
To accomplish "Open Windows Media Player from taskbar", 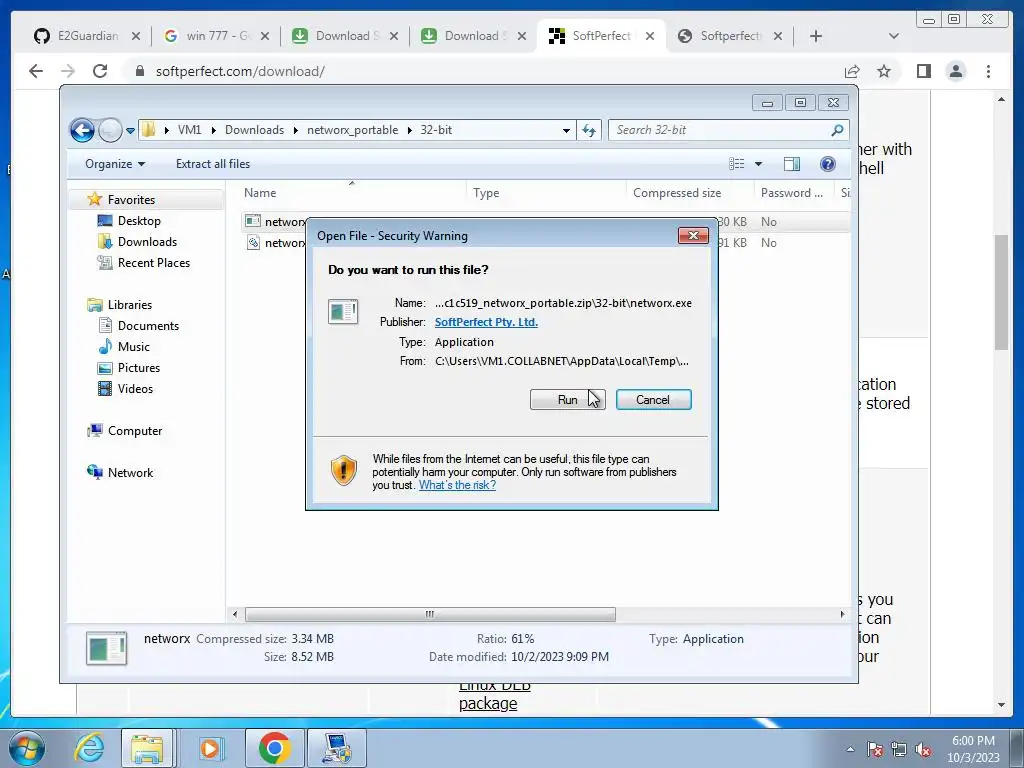I will pyautogui.click(x=210, y=748).
